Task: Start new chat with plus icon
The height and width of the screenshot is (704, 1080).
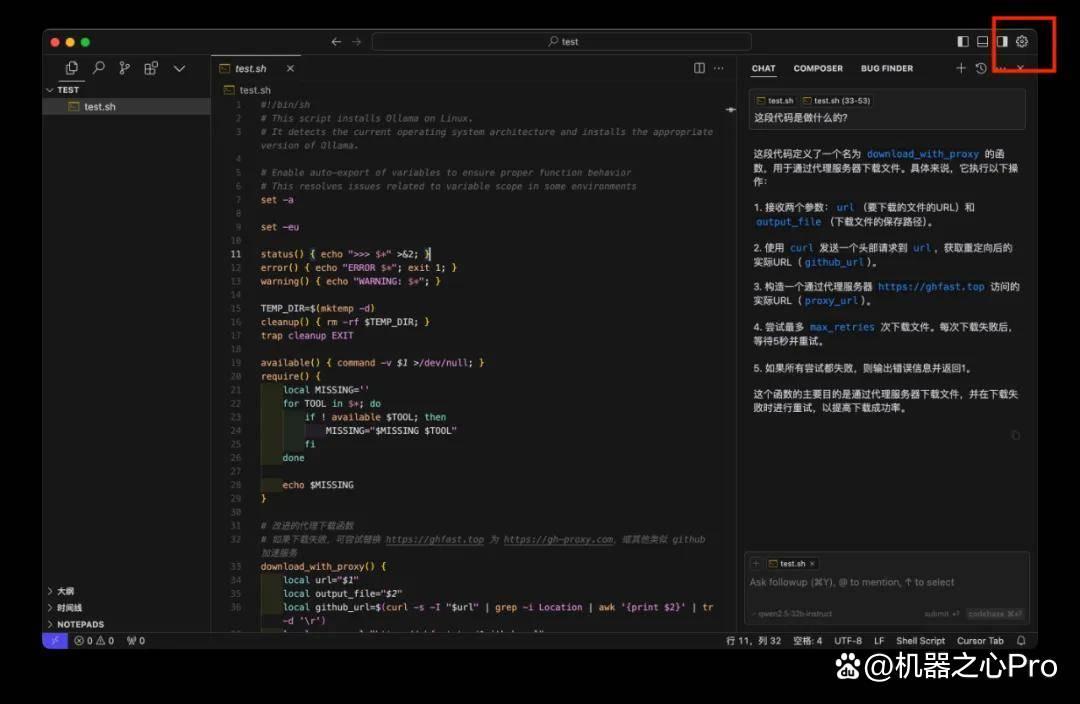Action: click(x=961, y=68)
